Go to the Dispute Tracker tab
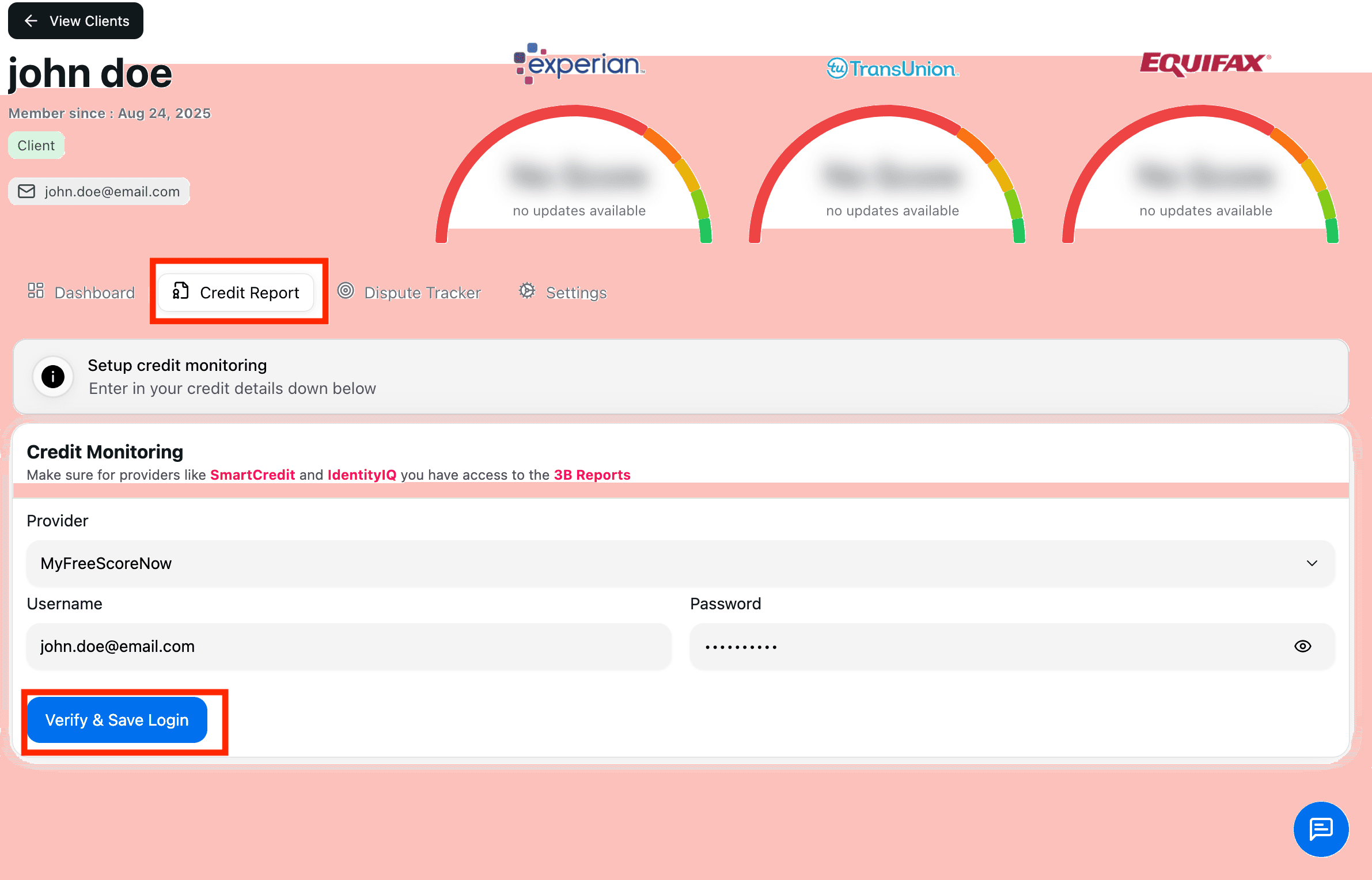Screen dimensions: 1372x880 [410, 293]
